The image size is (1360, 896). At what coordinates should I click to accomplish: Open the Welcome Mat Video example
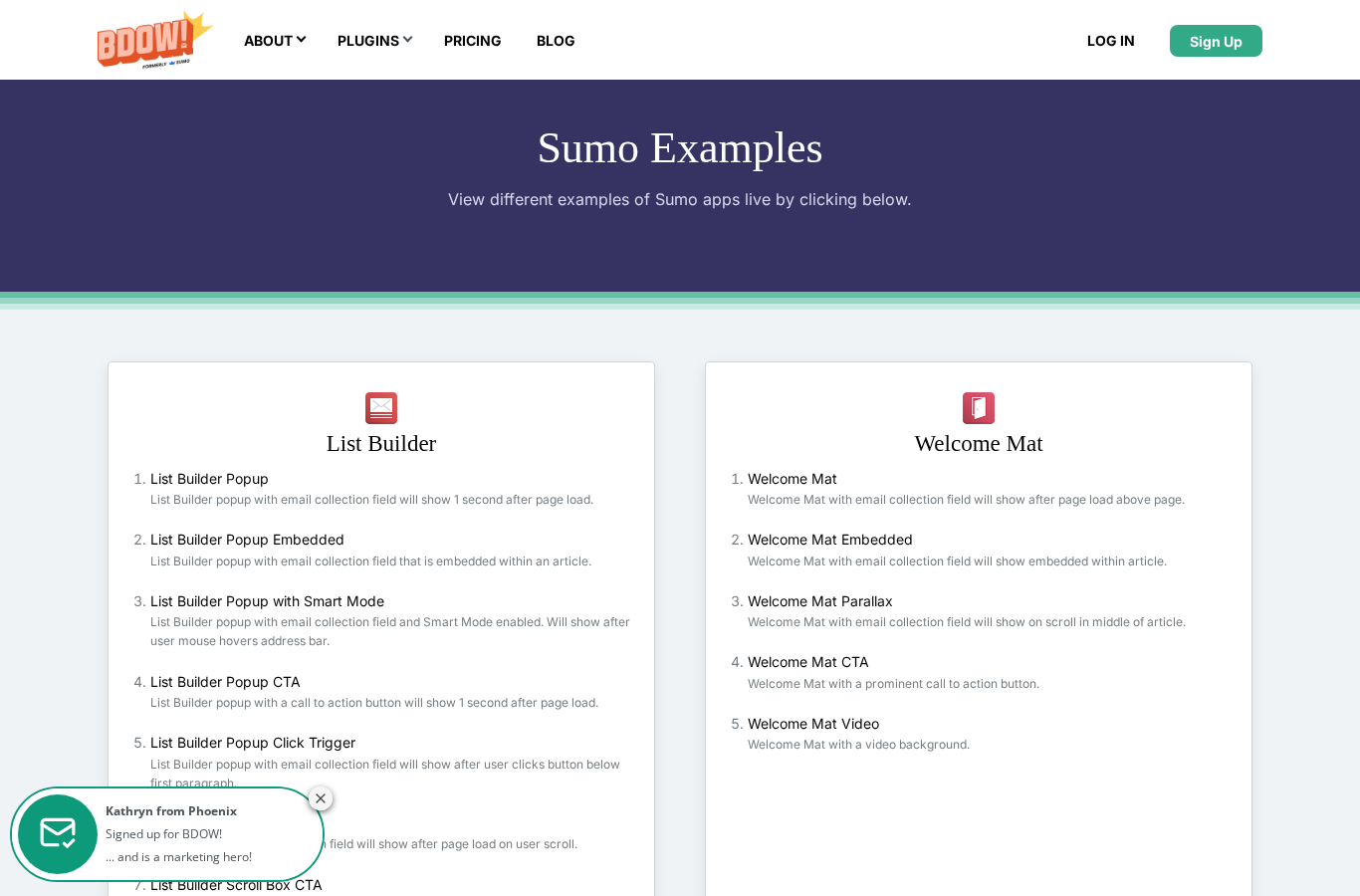[813, 724]
